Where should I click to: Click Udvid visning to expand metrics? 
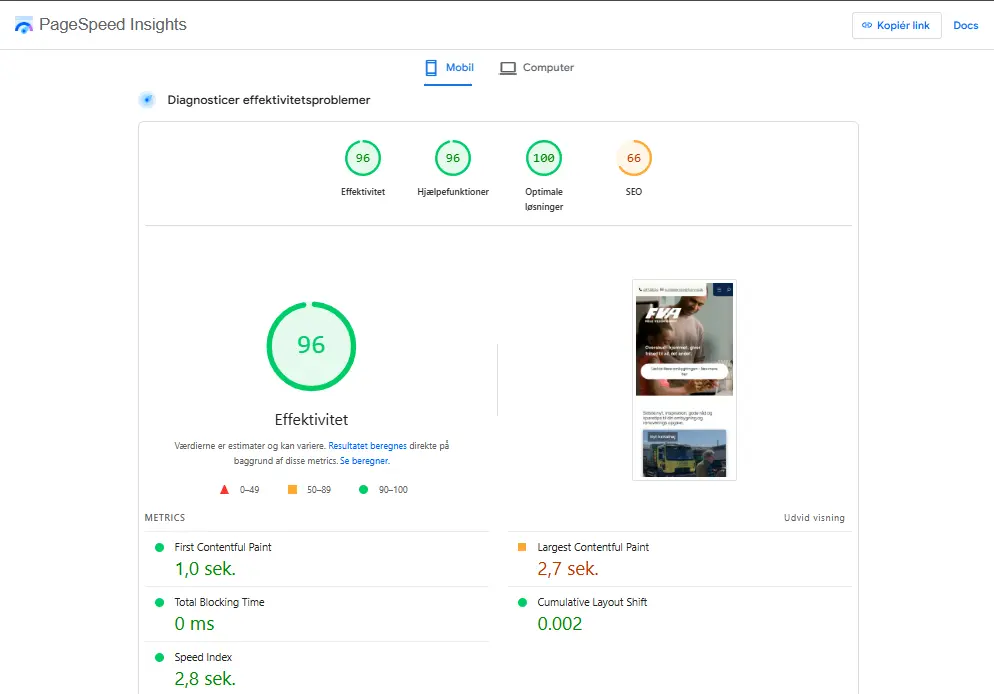point(814,518)
